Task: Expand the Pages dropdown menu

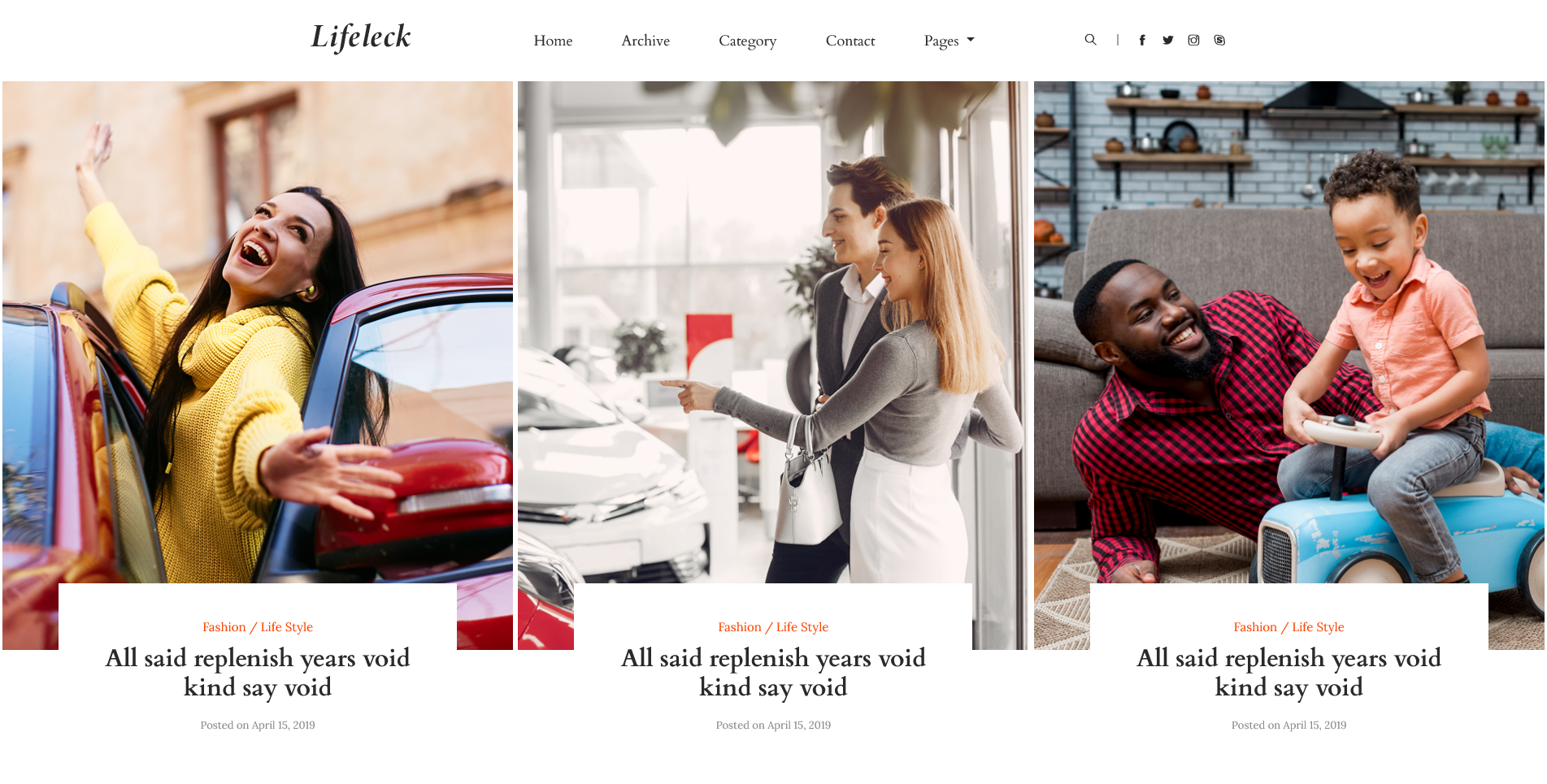Action: [x=949, y=41]
